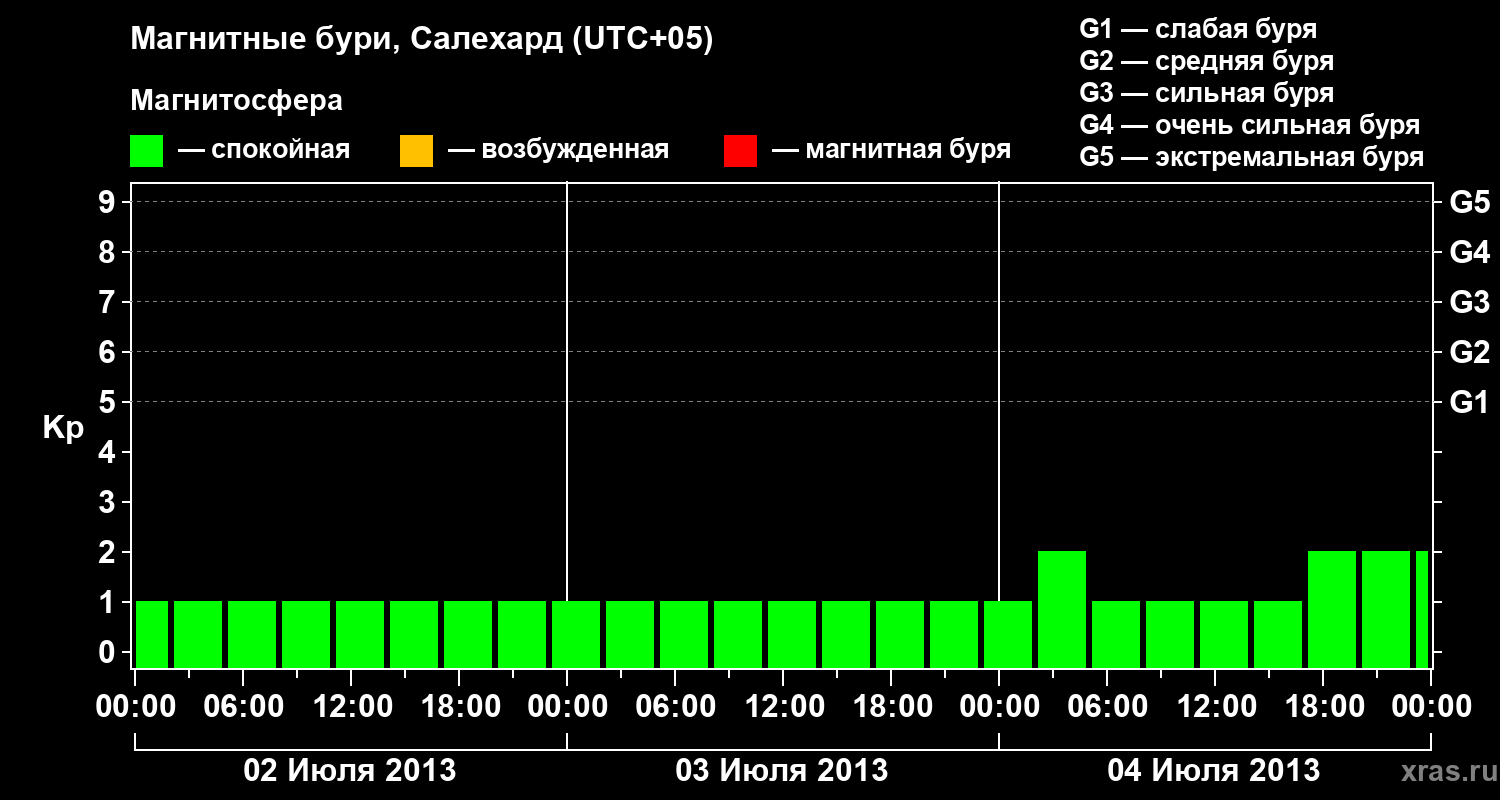This screenshot has width=1500, height=800.
Task: Click the '18:00' tick label above 02 Июля
Action: pos(459,707)
